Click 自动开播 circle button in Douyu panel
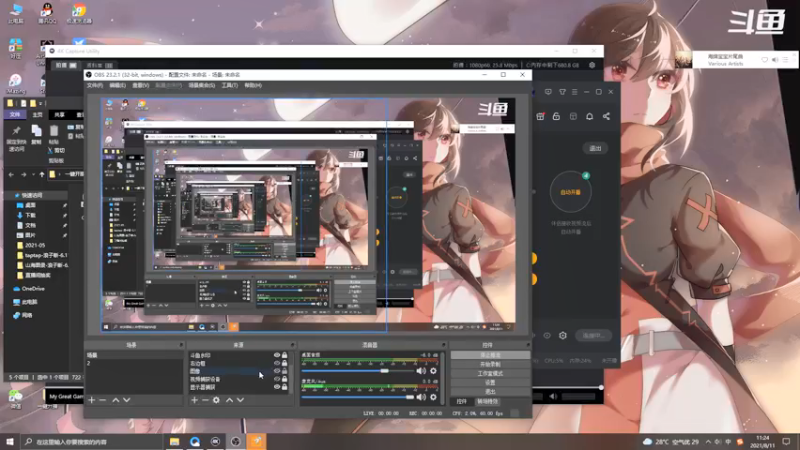Screen dimensions: 800x450 (x=570, y=192)
